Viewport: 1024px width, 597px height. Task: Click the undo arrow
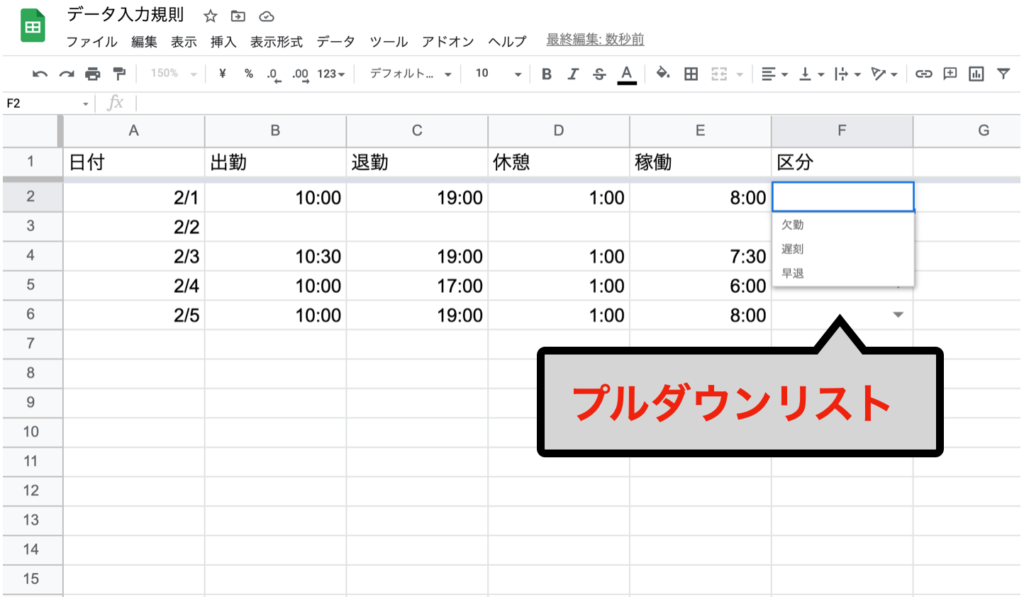point(40,74)
